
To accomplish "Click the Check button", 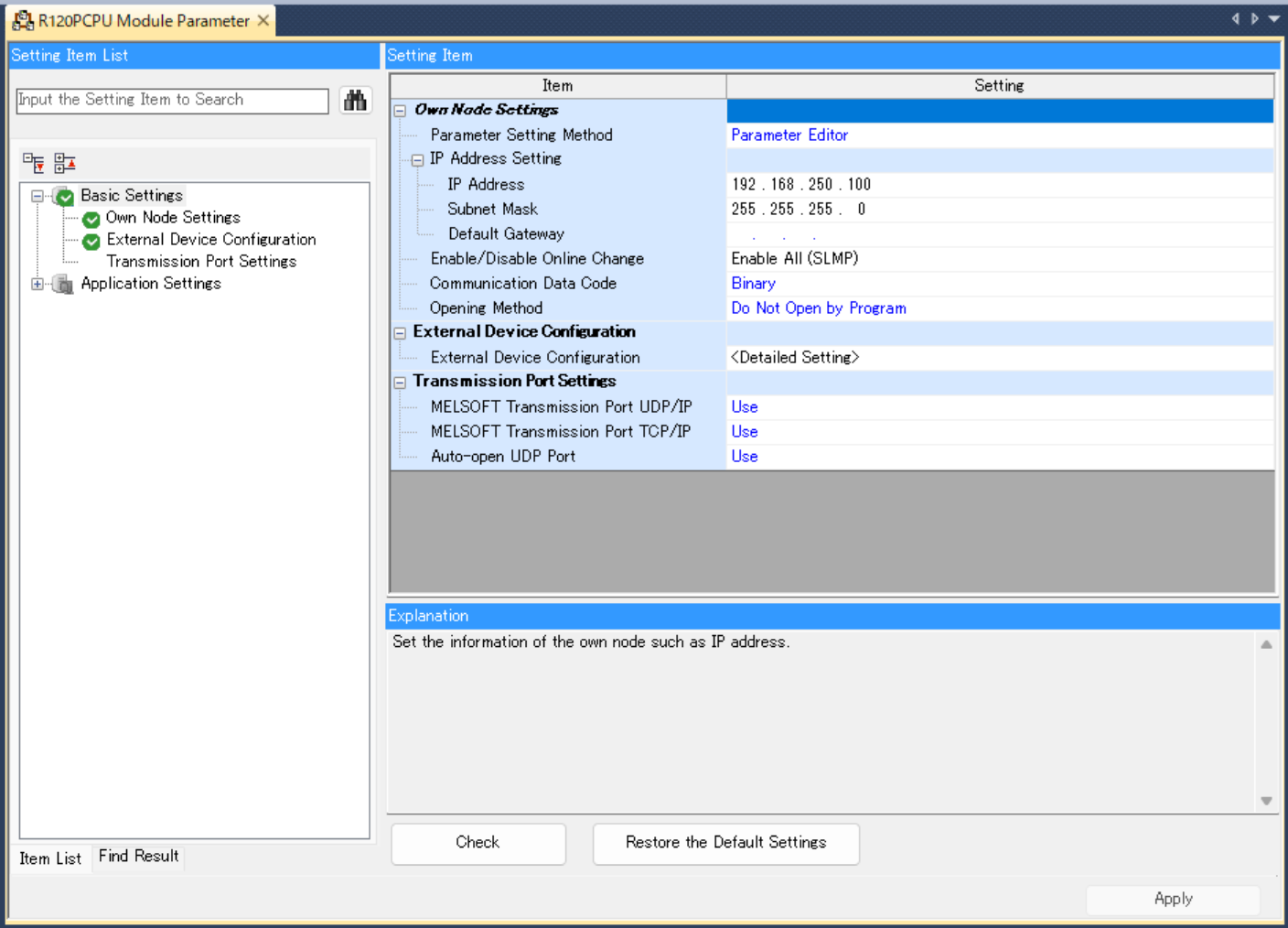I will coord(478,843).
